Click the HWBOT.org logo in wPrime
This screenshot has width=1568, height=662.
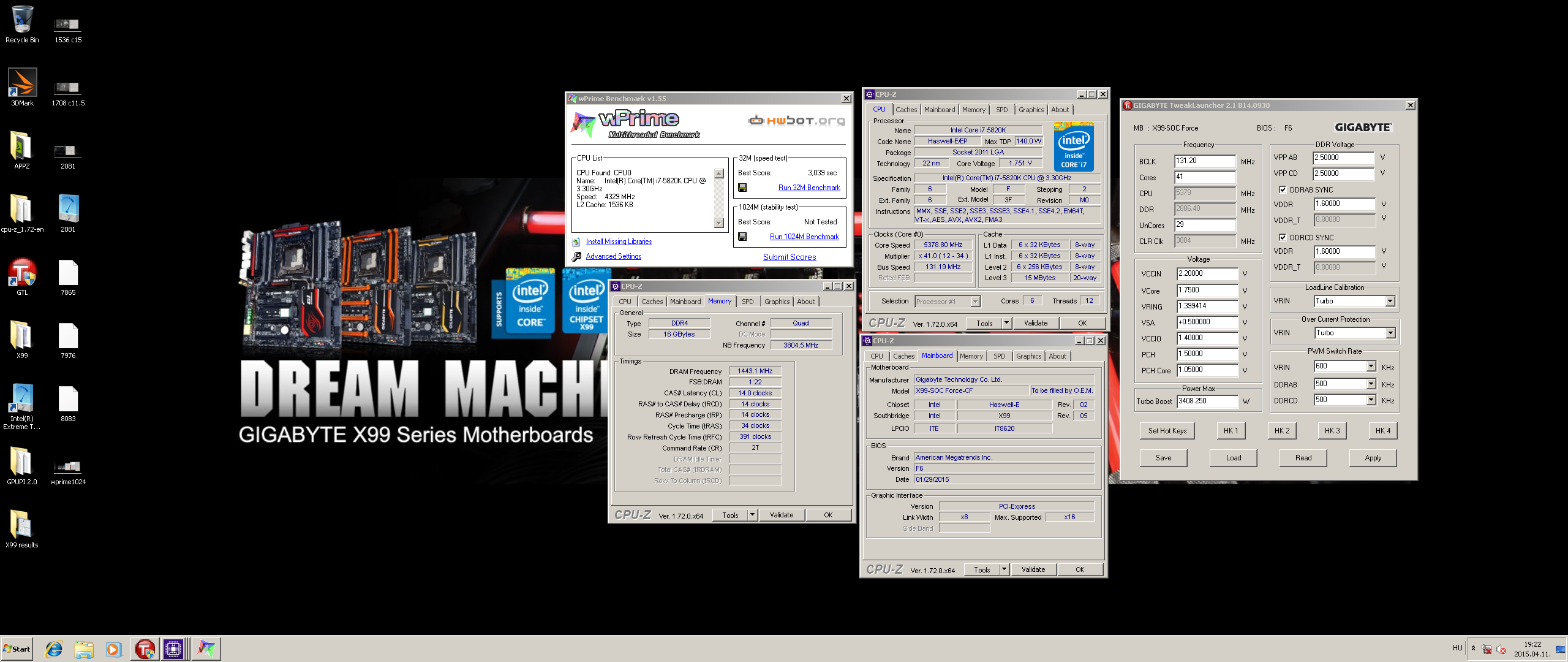click(796, 121)
